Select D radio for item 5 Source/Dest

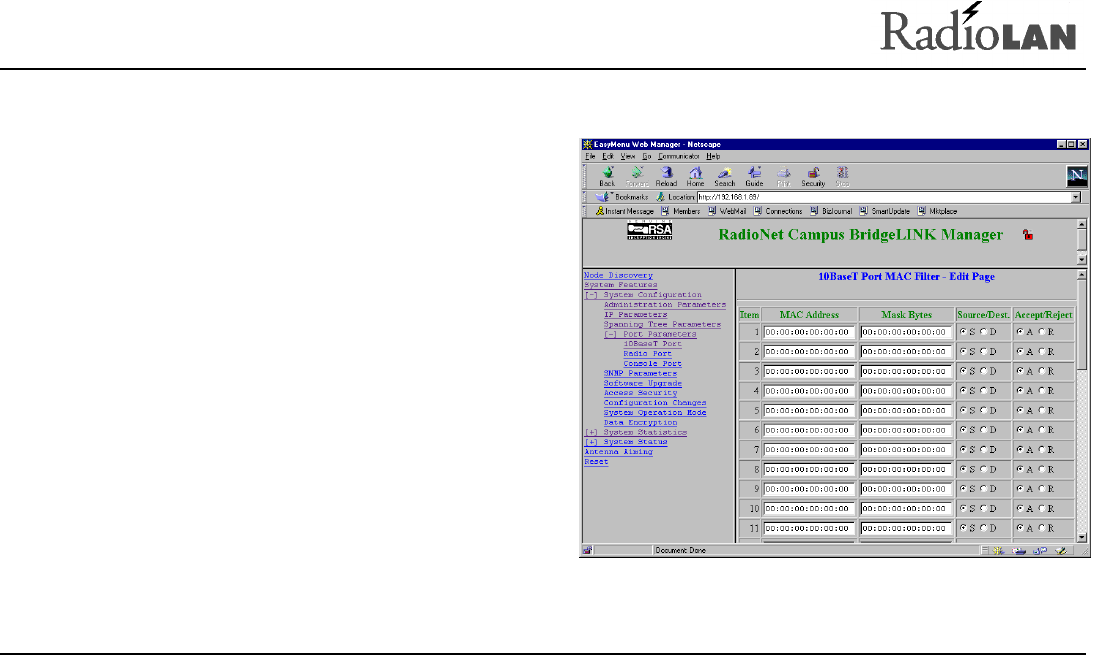[x=982, y=410]
